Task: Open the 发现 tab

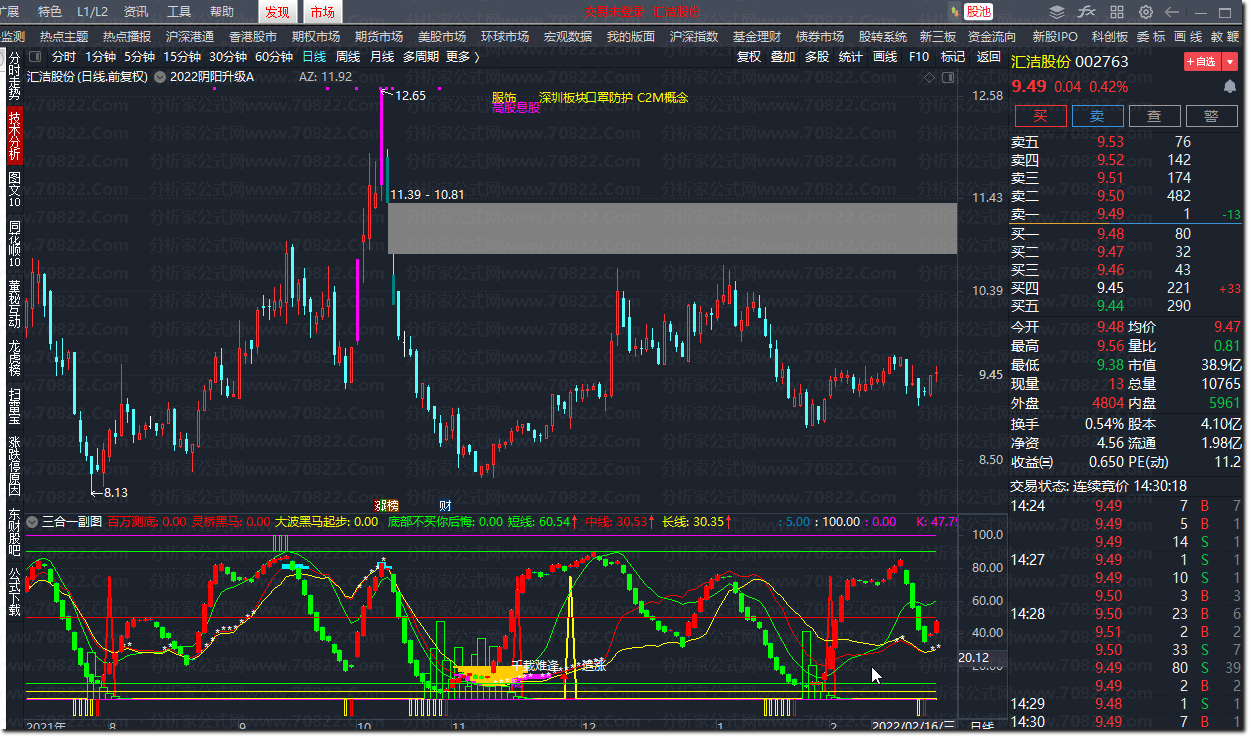Action: tap(277, 12)
